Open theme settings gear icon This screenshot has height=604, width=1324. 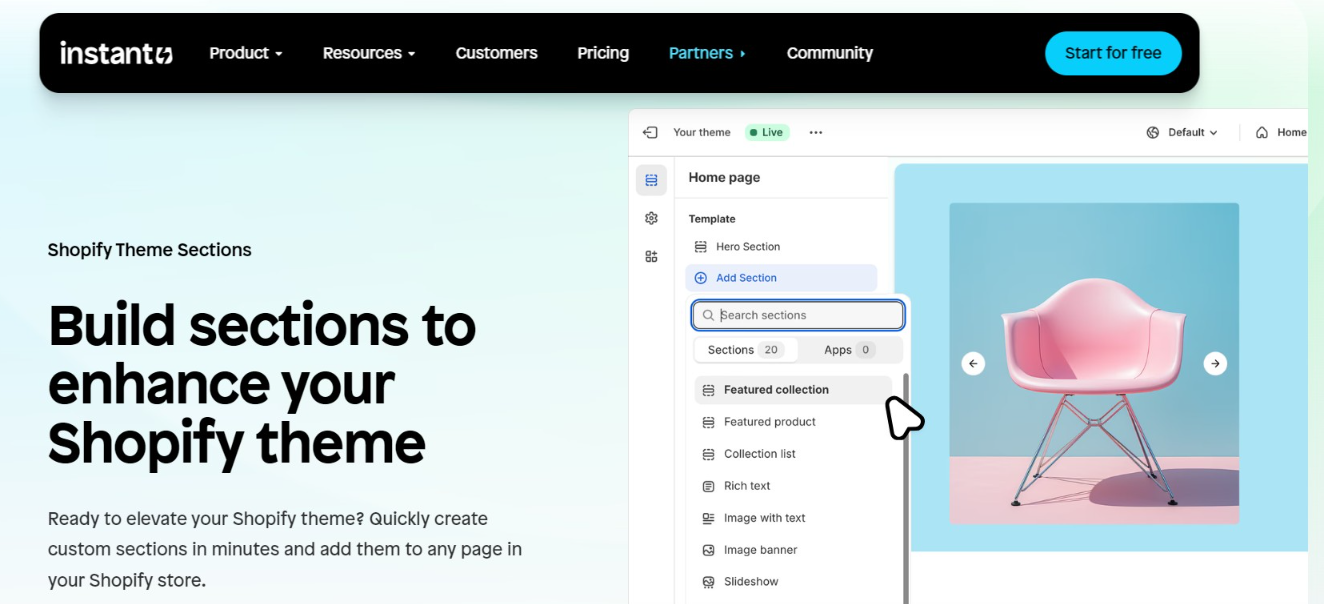(651, 218)
